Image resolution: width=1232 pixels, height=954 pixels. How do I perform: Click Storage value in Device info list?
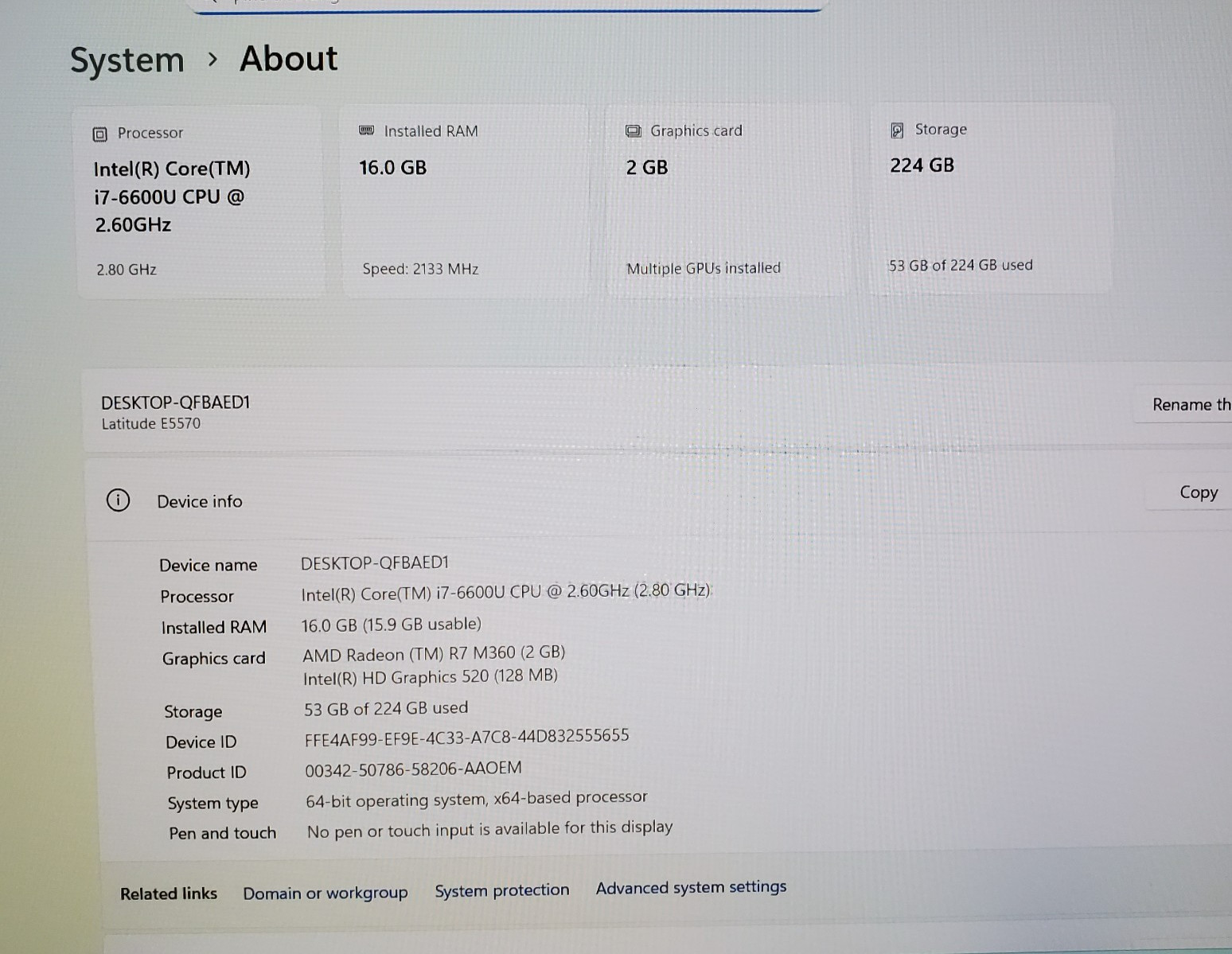point(386,708)
